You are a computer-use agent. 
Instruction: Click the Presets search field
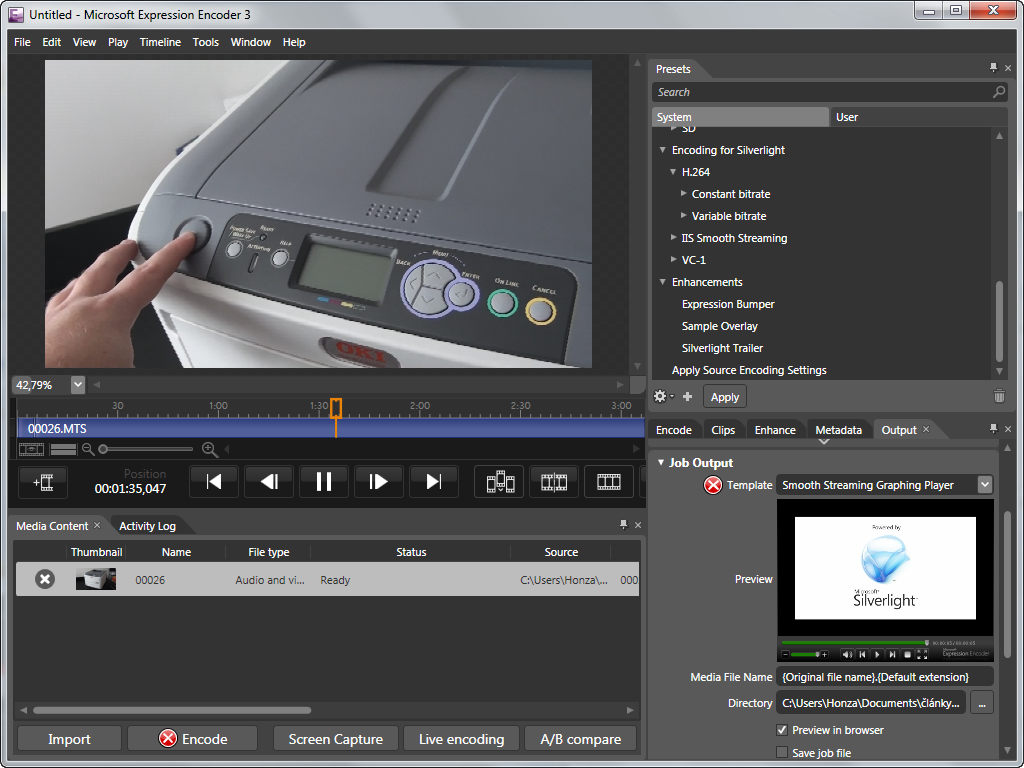823,92
